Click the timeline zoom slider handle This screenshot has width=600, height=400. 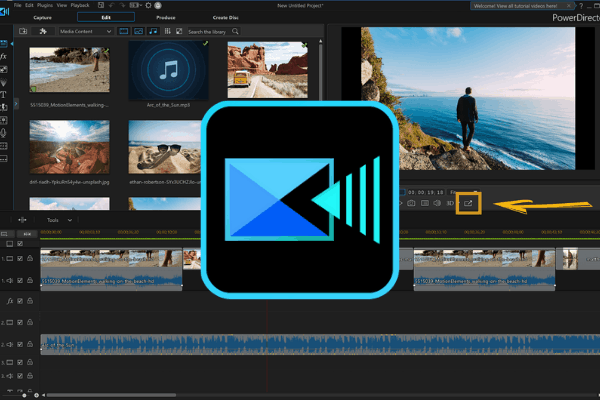coord(24,395)
